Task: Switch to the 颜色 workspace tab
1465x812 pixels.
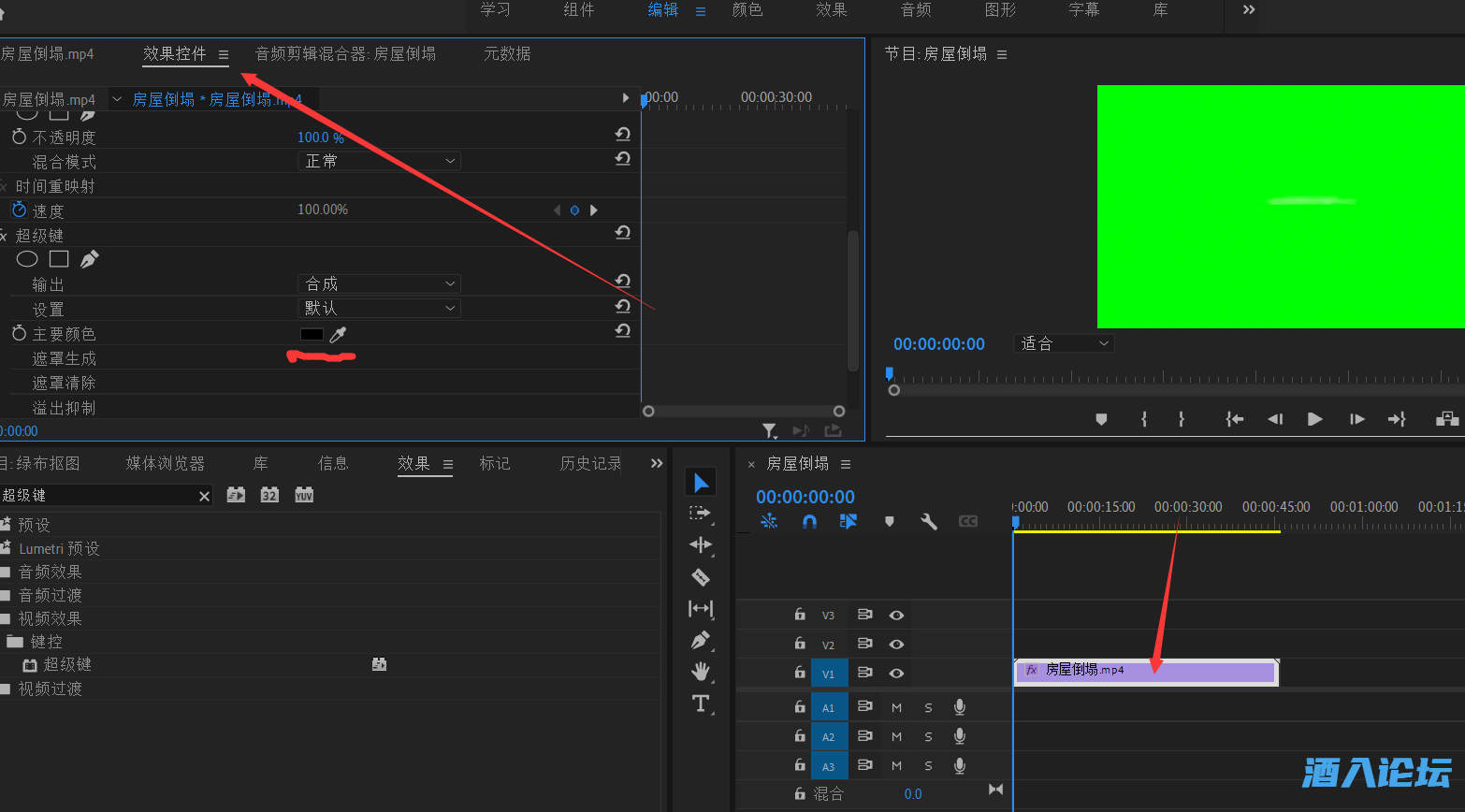Action: click(747, 10)
